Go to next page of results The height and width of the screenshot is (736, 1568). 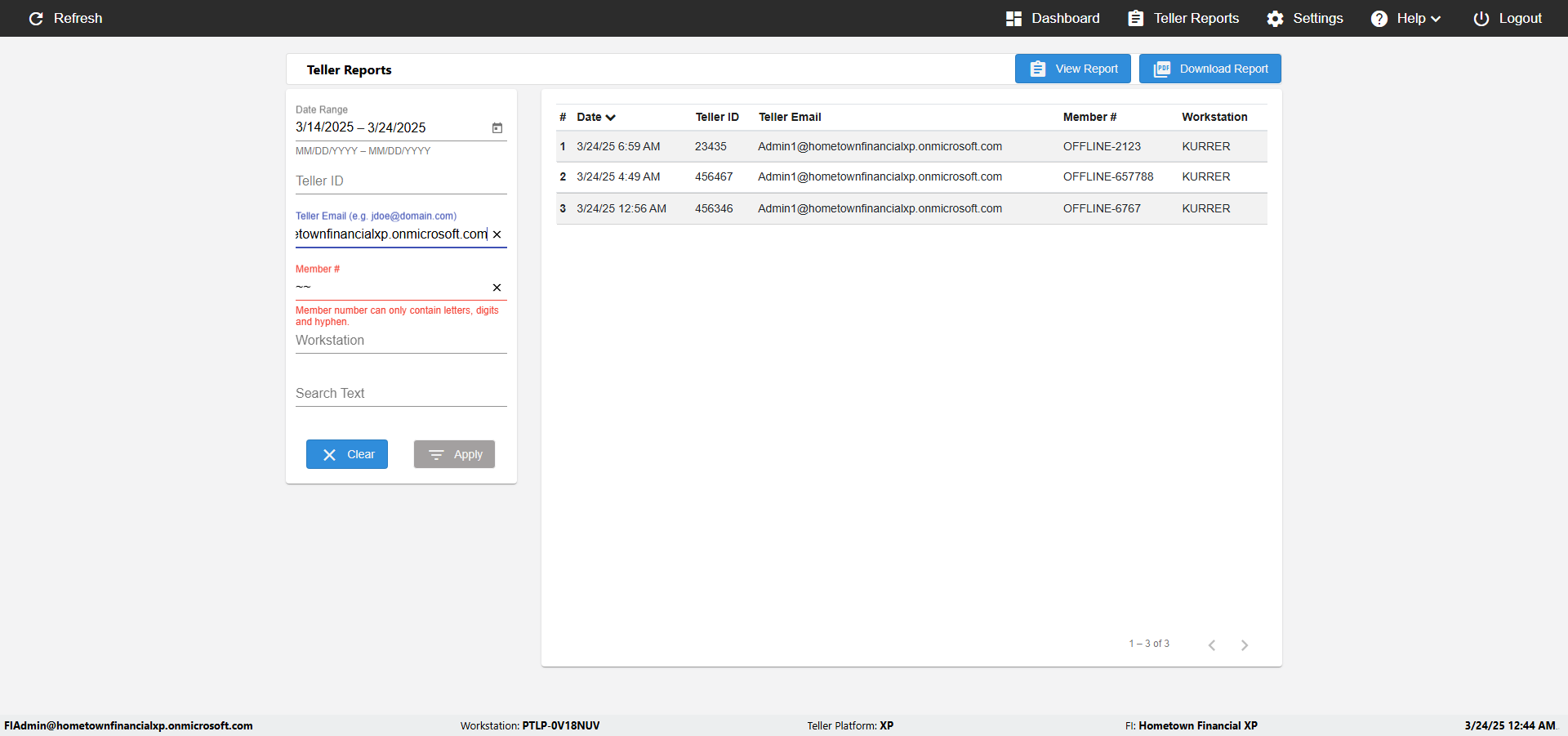coord(1245,645)
